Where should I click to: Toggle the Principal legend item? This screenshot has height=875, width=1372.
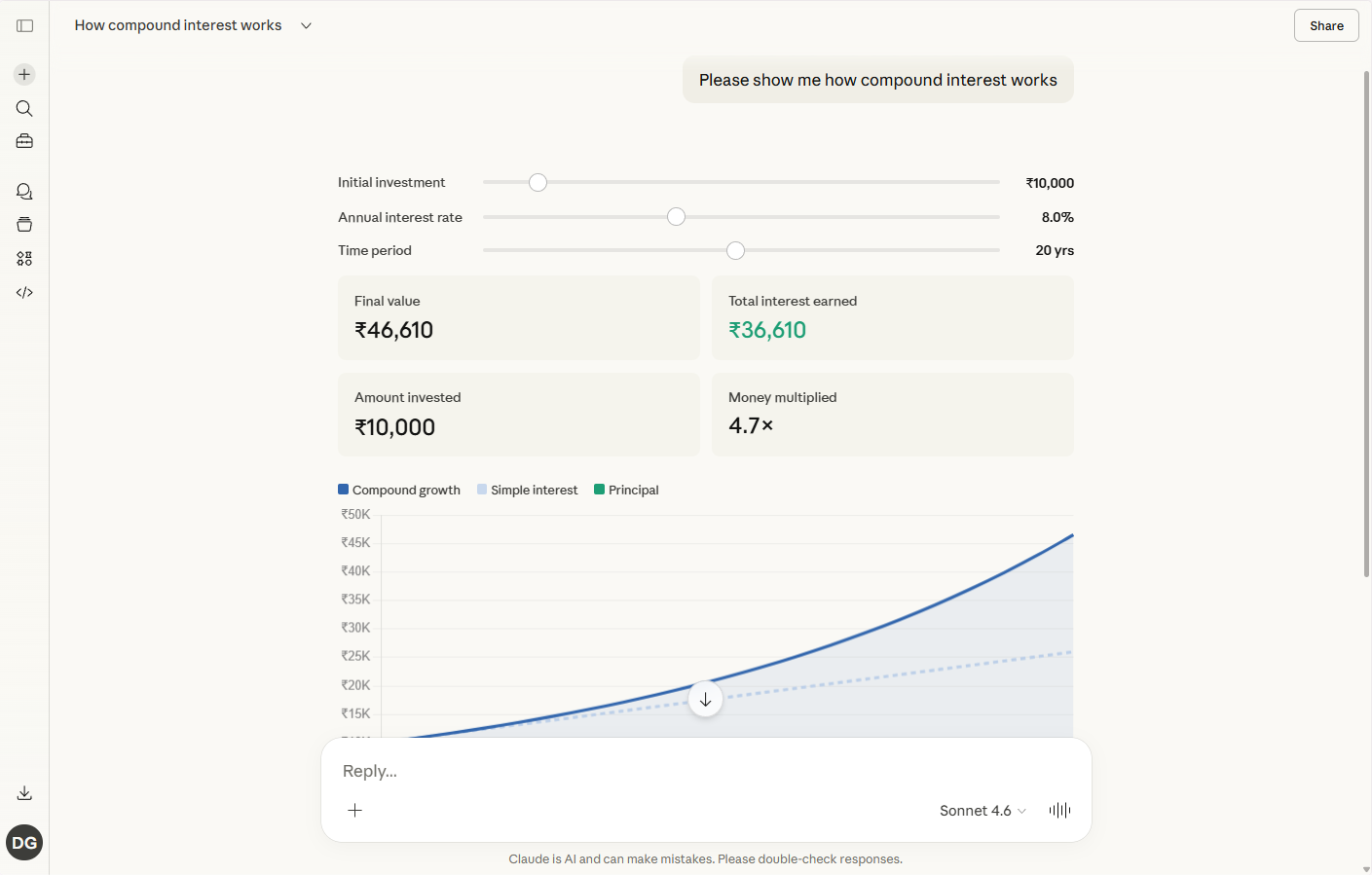click(626, 490)
